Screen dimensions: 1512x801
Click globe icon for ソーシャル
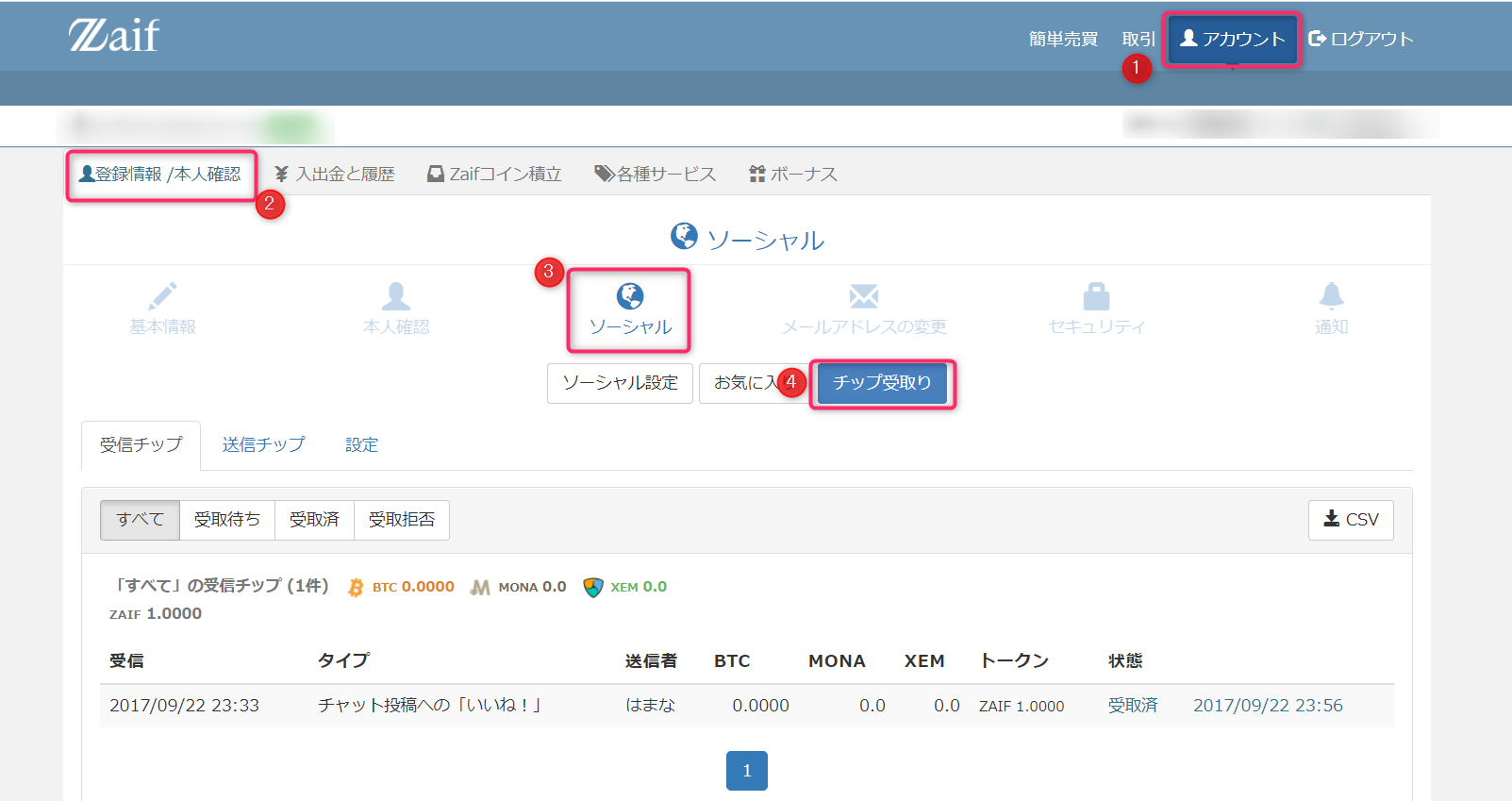point(630,295)
